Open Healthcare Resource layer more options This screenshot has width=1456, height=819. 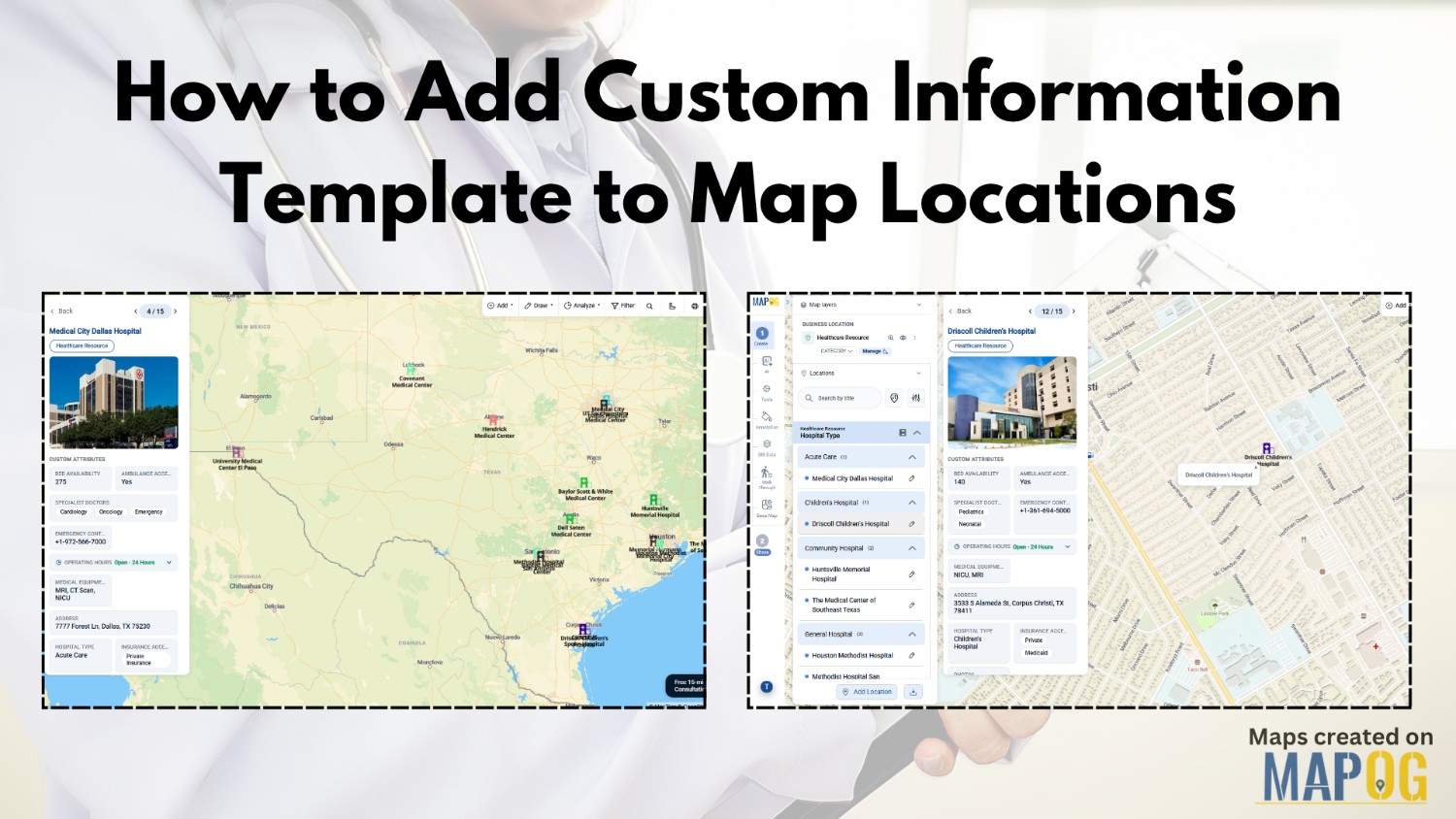coord(914,338)
